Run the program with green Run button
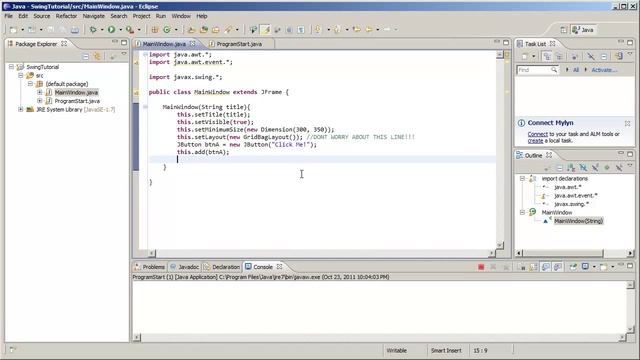 pos(111,29)
